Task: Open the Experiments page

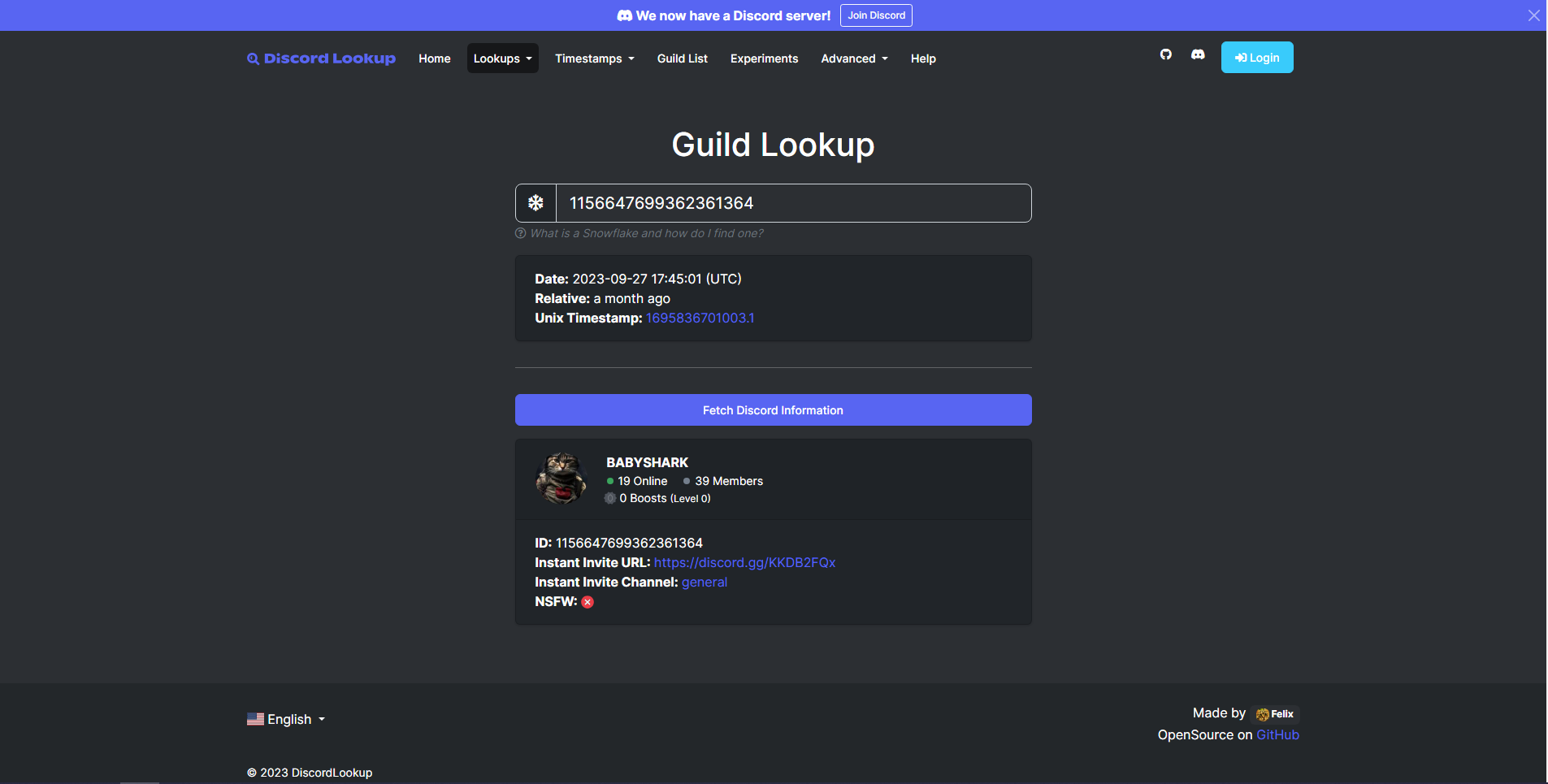Action: 764,58
